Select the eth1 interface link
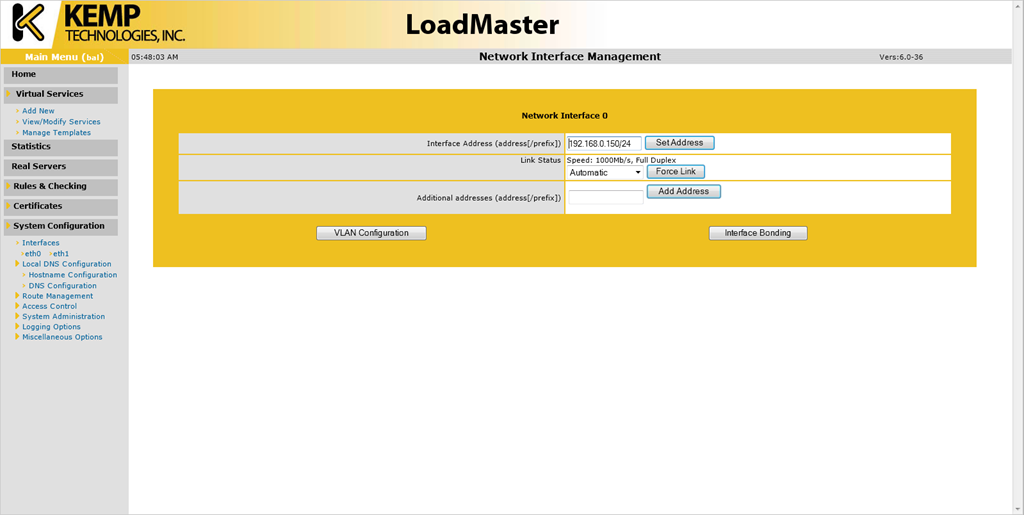 coord(61,254)
